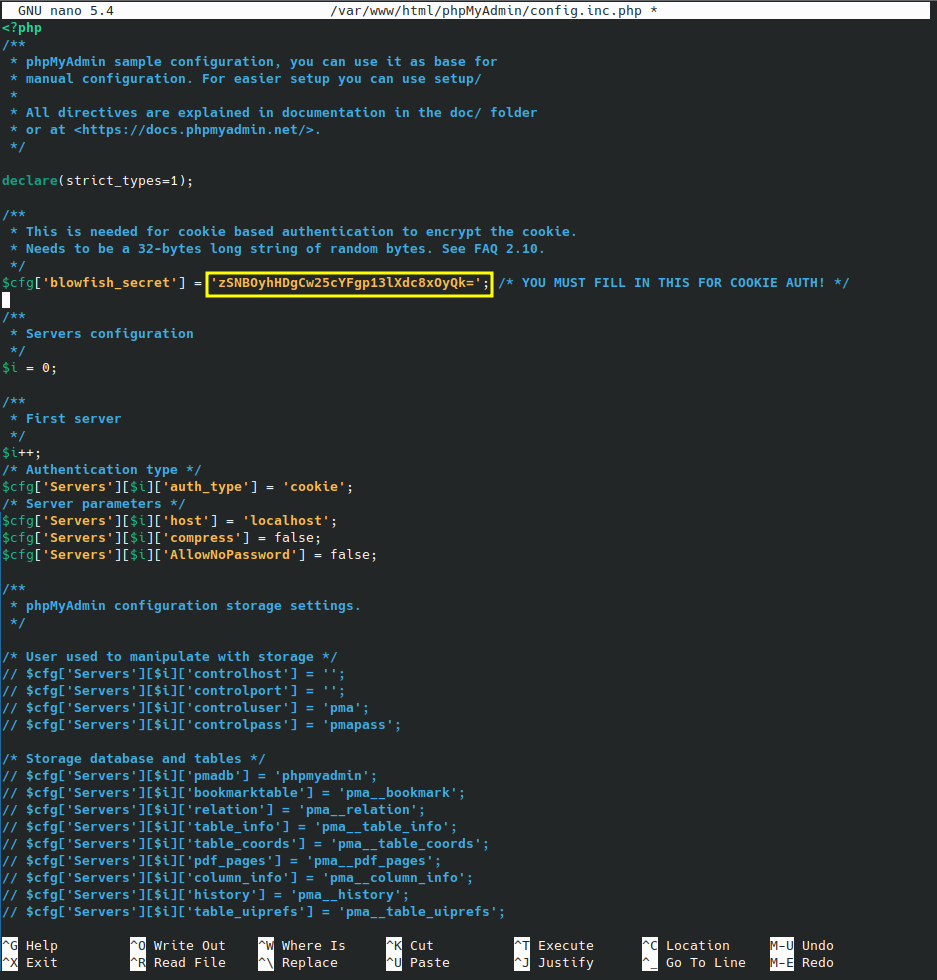Click the ^T Execute shortcut
Screen dimensions: 937x980
coord(554,946)
